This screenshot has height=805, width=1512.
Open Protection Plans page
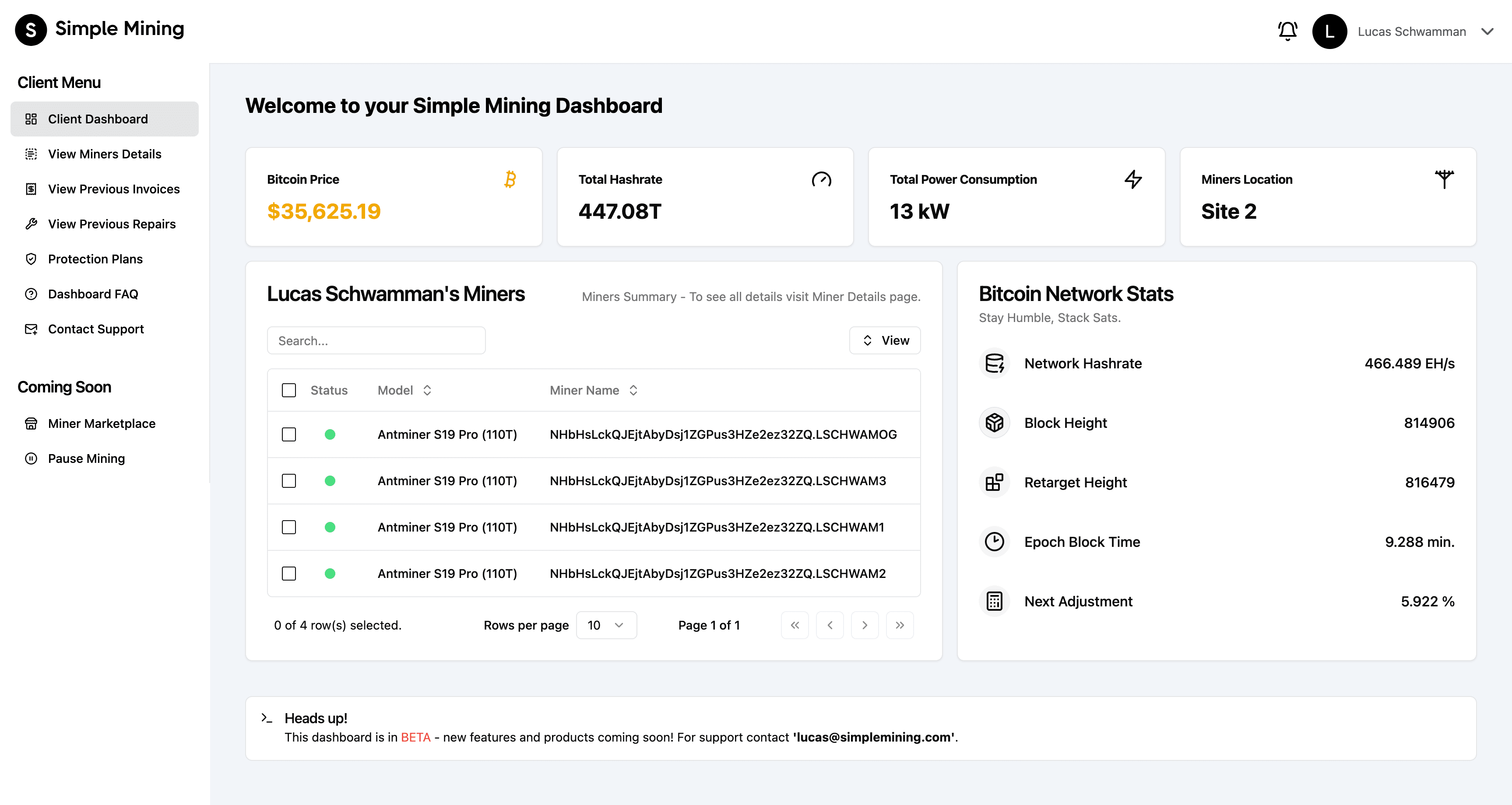(x=105, y=259)
